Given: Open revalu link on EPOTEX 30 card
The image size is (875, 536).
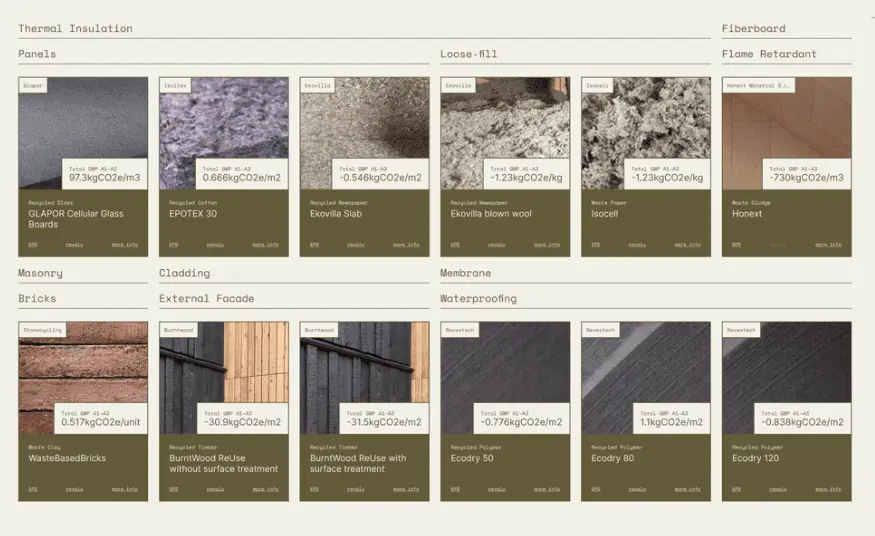Looking at the screenshot, I should [215, 245].
